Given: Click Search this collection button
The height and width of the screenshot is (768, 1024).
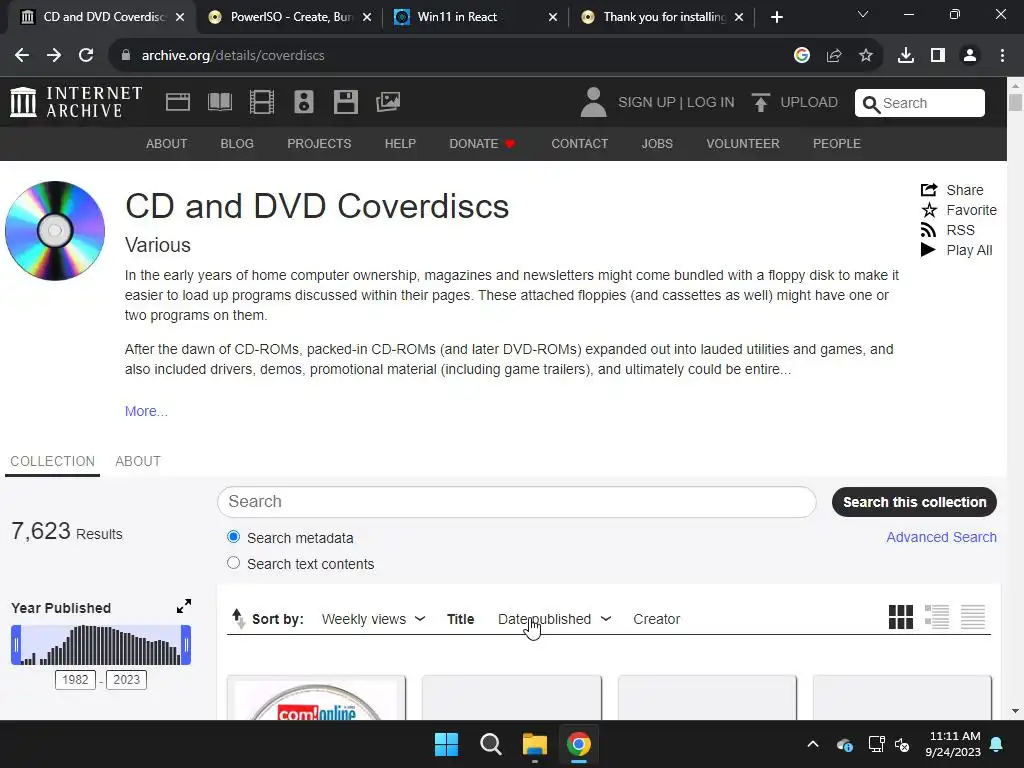Looking at the screenshot, I should click(914, 502).
